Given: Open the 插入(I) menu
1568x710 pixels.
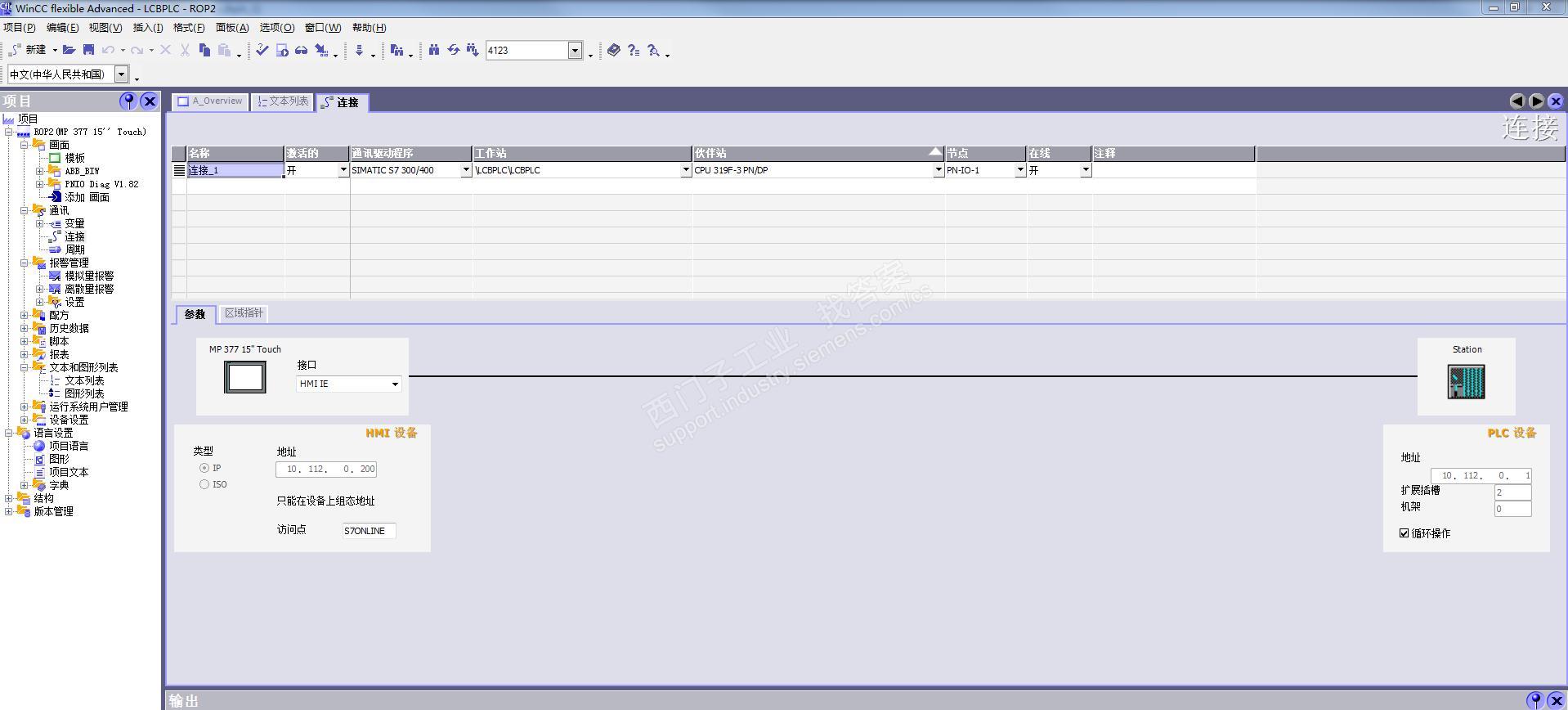Looking at the screenshot, I should click(x=148, y=28).
